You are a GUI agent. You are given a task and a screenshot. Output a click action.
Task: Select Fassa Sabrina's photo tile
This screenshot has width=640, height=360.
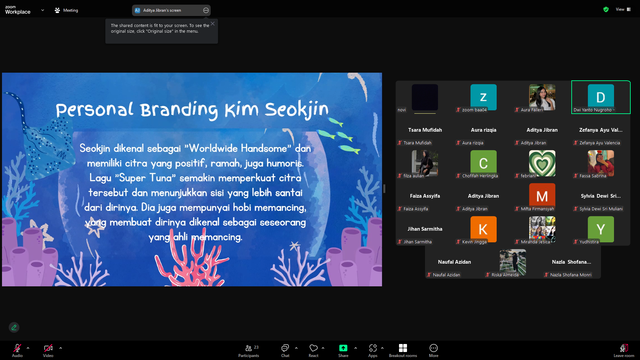pos(600,163)
